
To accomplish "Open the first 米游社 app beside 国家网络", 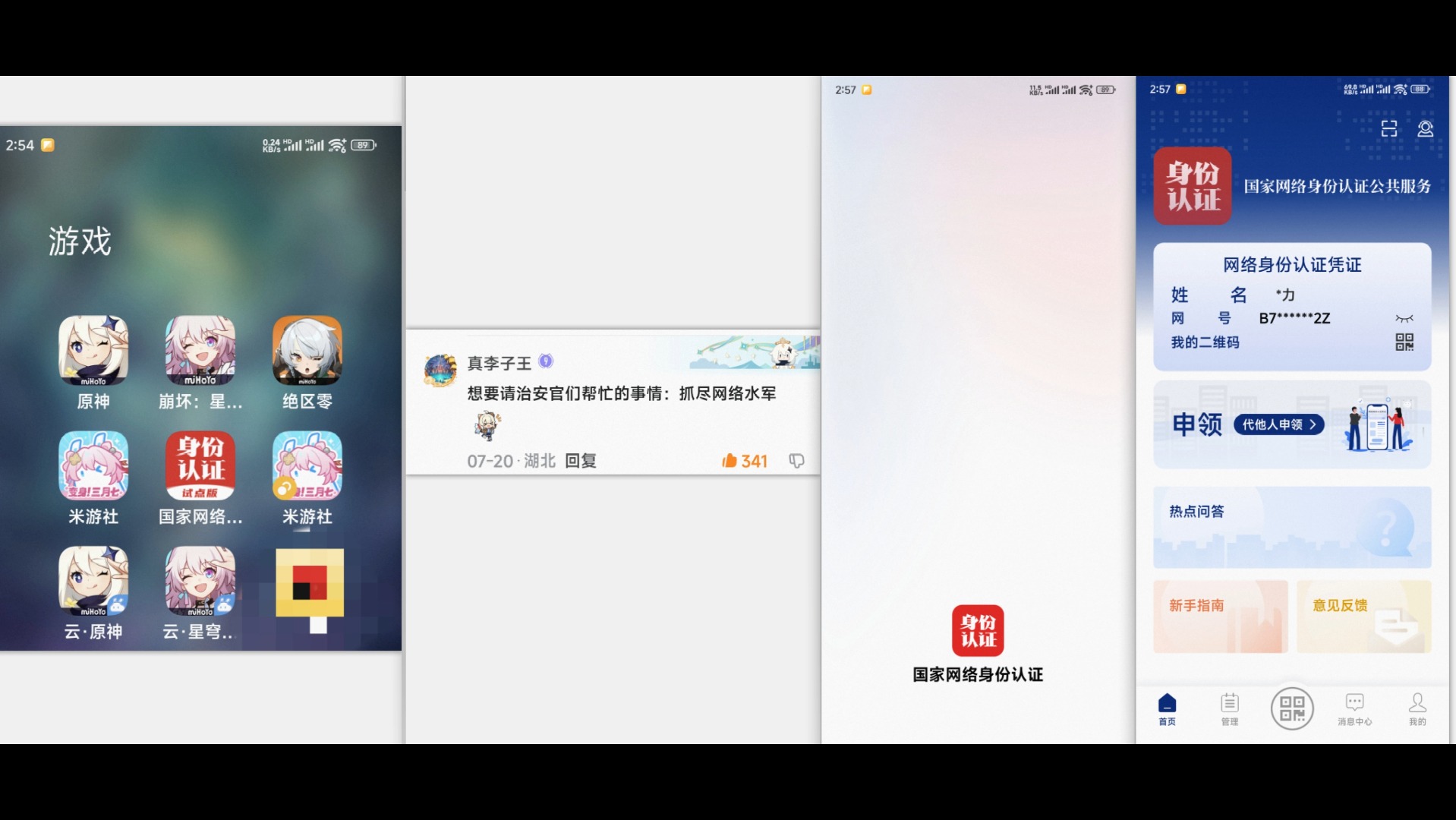I will (x=93, y=465).
